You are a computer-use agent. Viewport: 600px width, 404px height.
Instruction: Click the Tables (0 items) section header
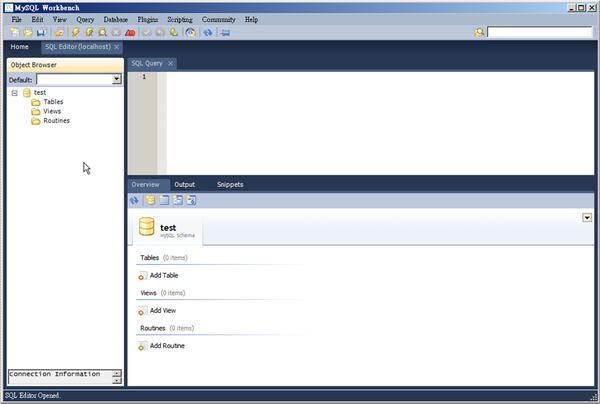point(164,258)
